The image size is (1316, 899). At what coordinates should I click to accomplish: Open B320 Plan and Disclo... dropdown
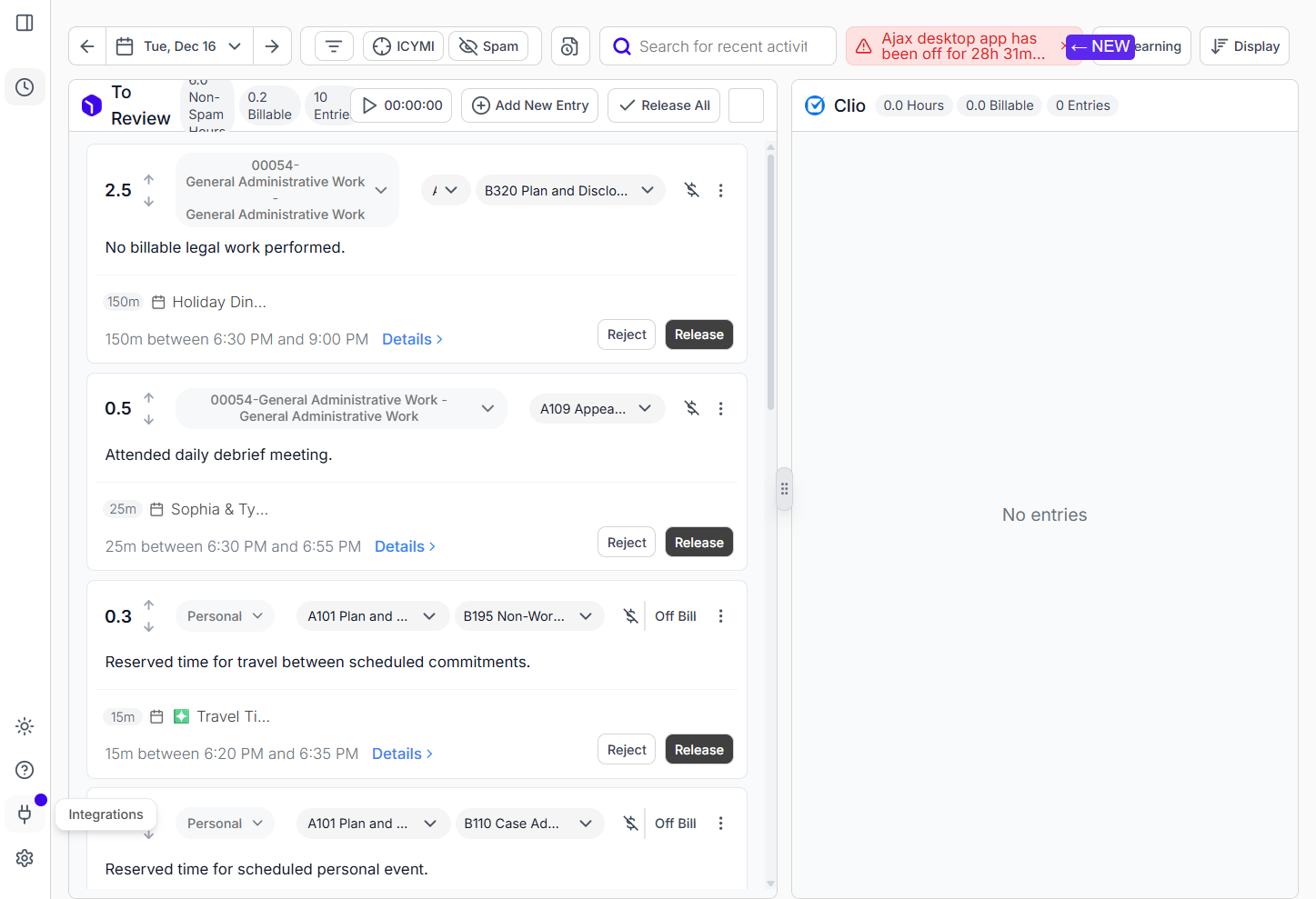tap(570, 191)
